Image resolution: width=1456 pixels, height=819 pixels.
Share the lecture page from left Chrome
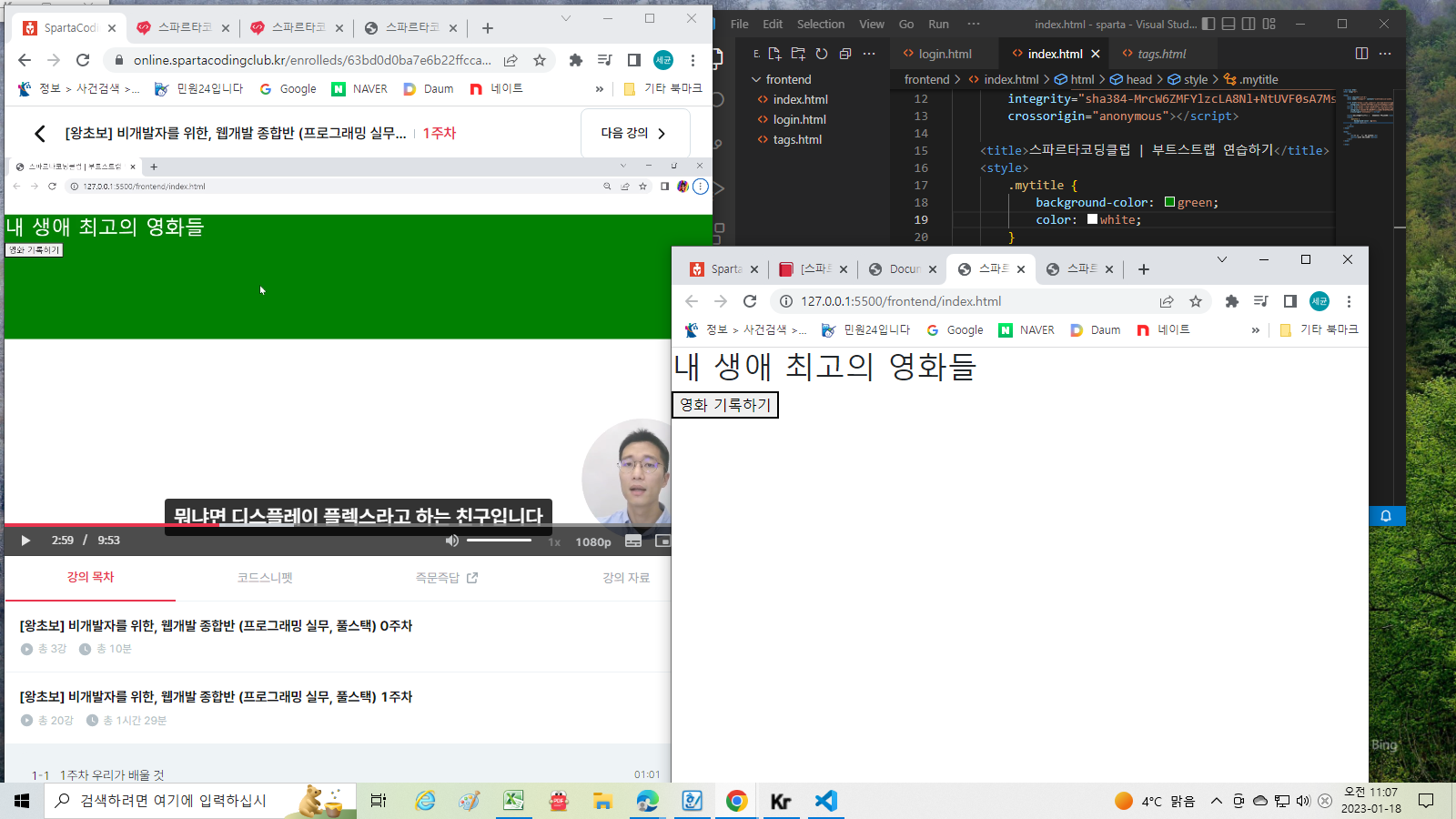[511, 60]
